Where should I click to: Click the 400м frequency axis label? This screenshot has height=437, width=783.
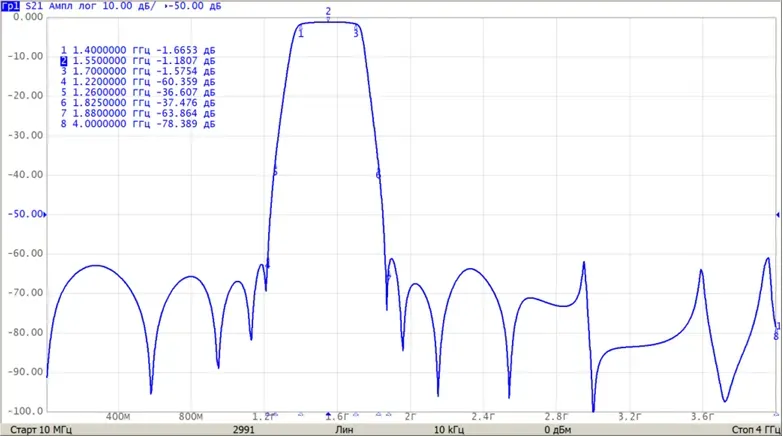click(x=118, y=417)
